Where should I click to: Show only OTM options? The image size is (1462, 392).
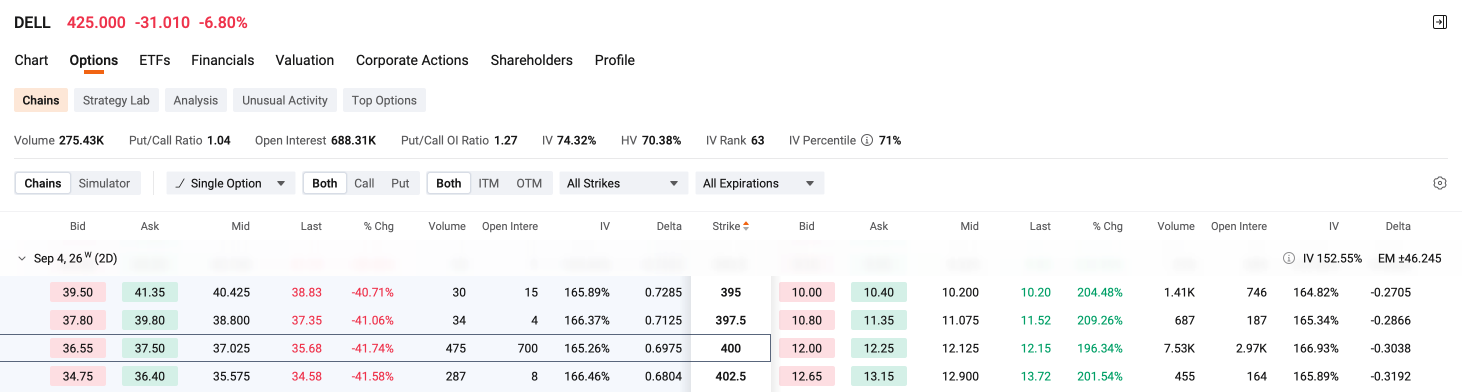pyautogui.click(x=529, y=183)
